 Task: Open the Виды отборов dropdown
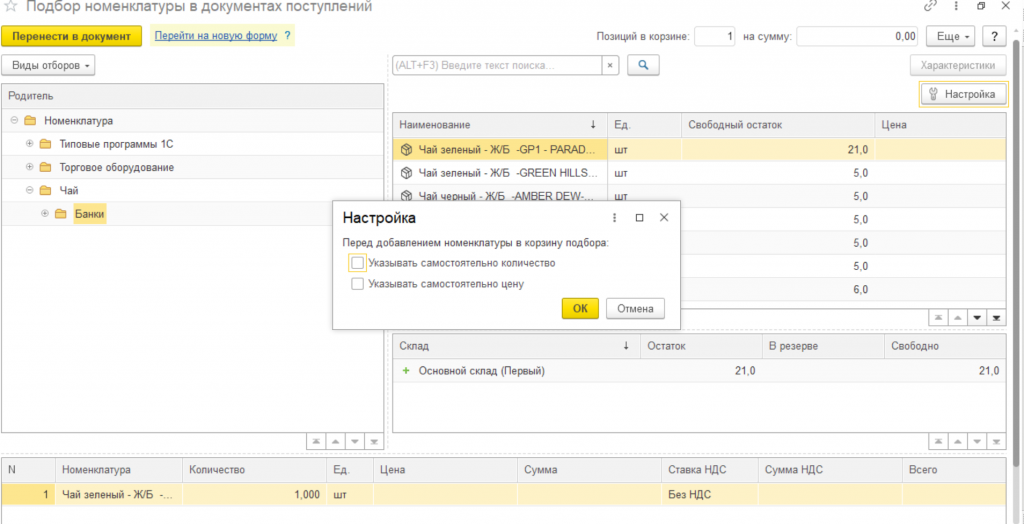48,65
